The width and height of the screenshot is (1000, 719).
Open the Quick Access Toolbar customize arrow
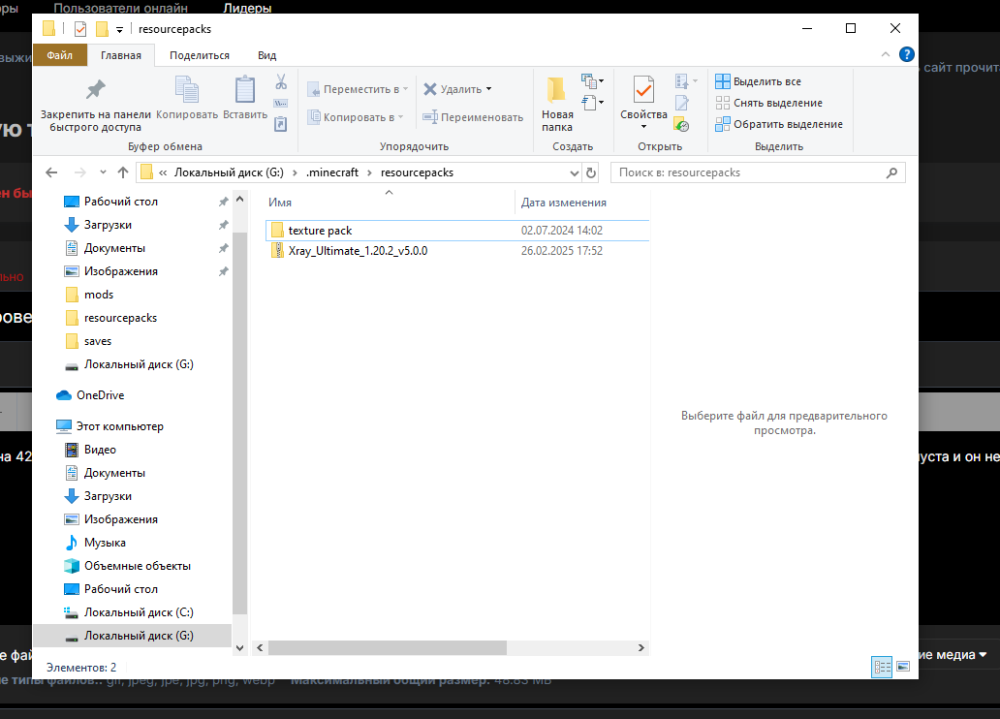tap(119, 29)
